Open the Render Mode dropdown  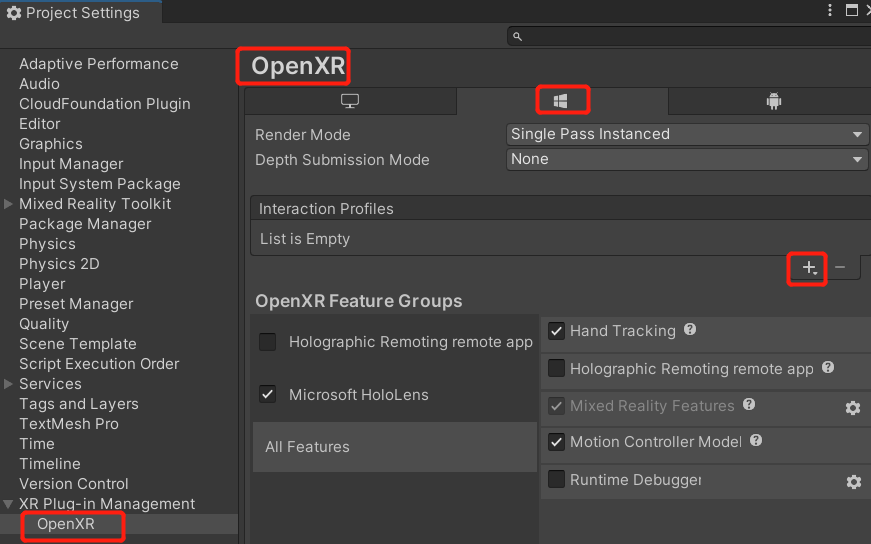pos(687,134)
